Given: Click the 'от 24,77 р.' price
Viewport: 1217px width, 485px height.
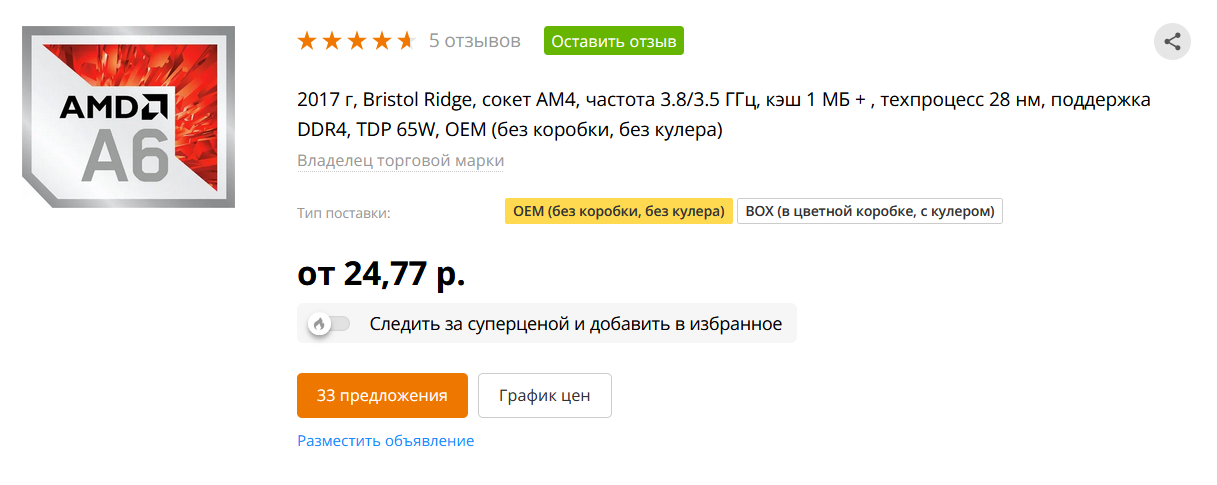Looking at the screenshot, I should pos(381,273).
